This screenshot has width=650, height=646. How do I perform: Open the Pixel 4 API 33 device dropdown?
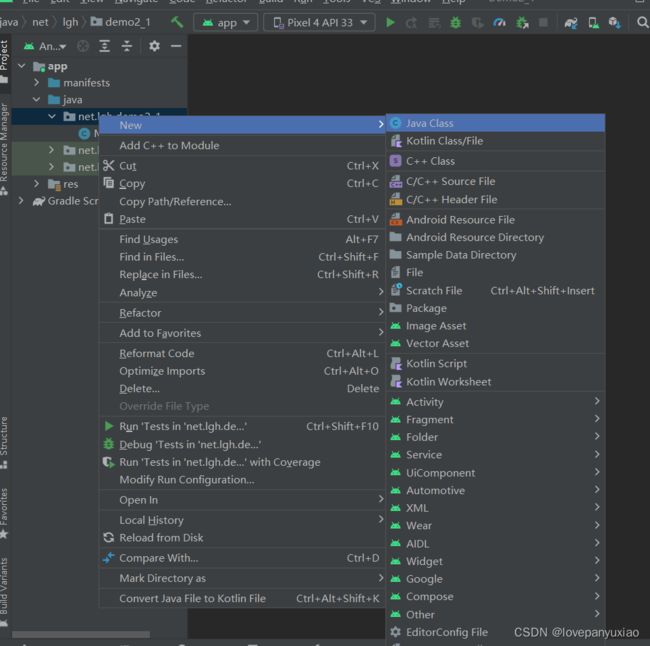319,22
